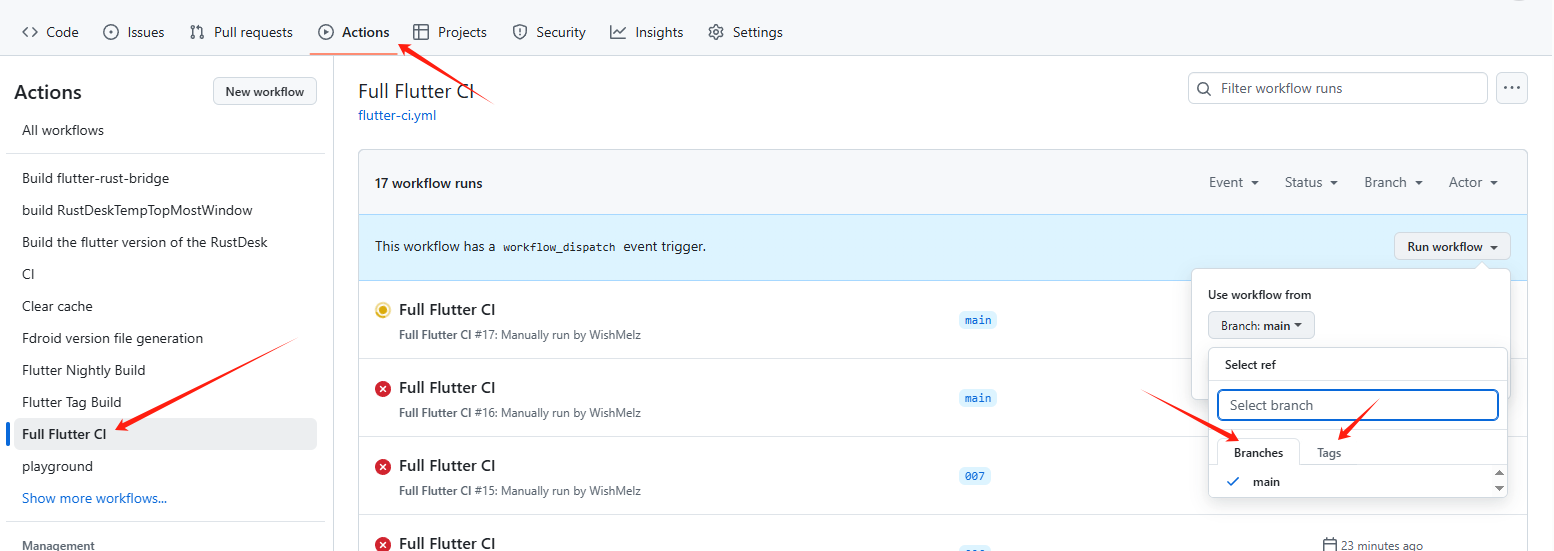
Task: Click the Security shield icon
Action: coord(519,32)
